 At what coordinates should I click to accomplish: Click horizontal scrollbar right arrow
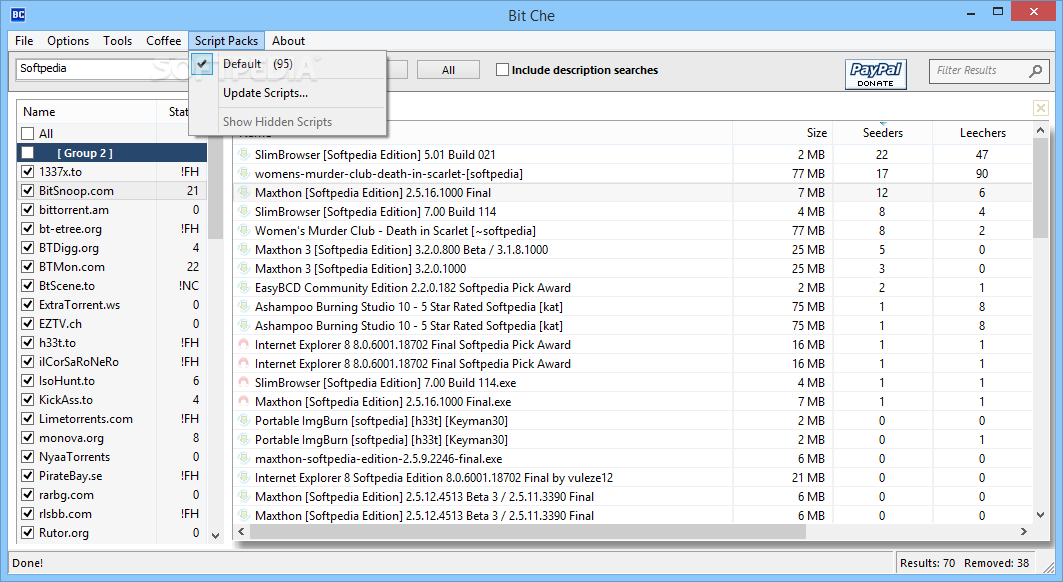coord(1024,532)
